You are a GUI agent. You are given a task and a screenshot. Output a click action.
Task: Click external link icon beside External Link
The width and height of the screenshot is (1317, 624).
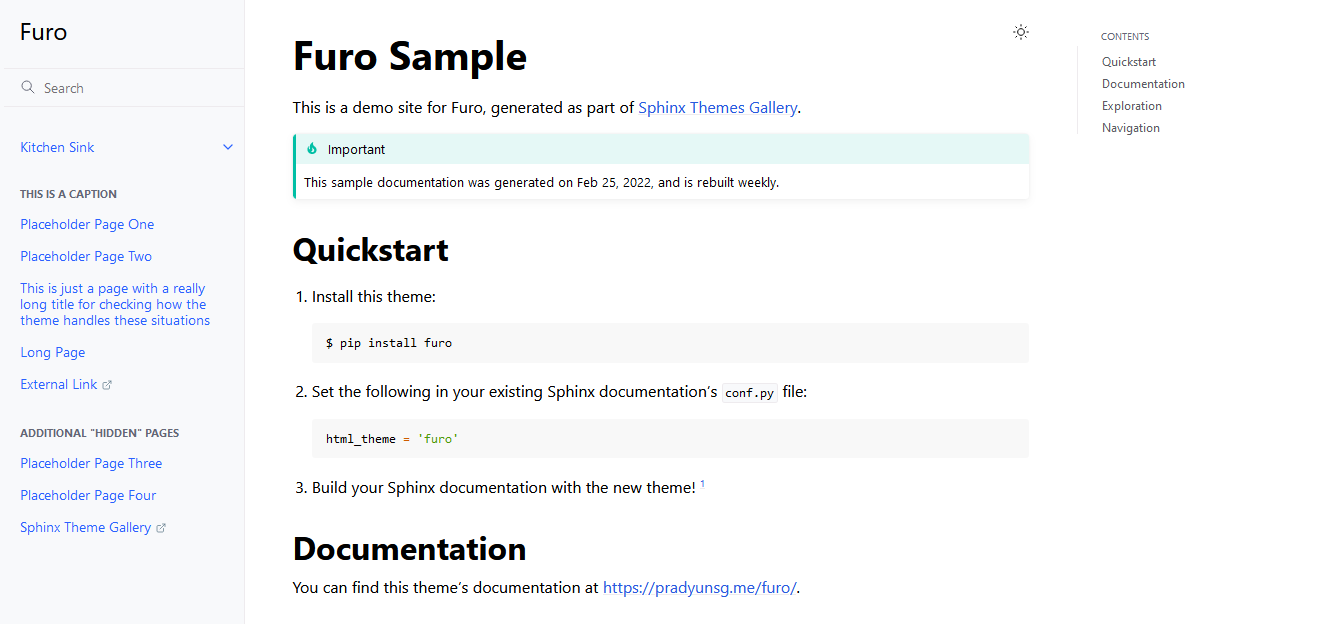coord(108,385)
